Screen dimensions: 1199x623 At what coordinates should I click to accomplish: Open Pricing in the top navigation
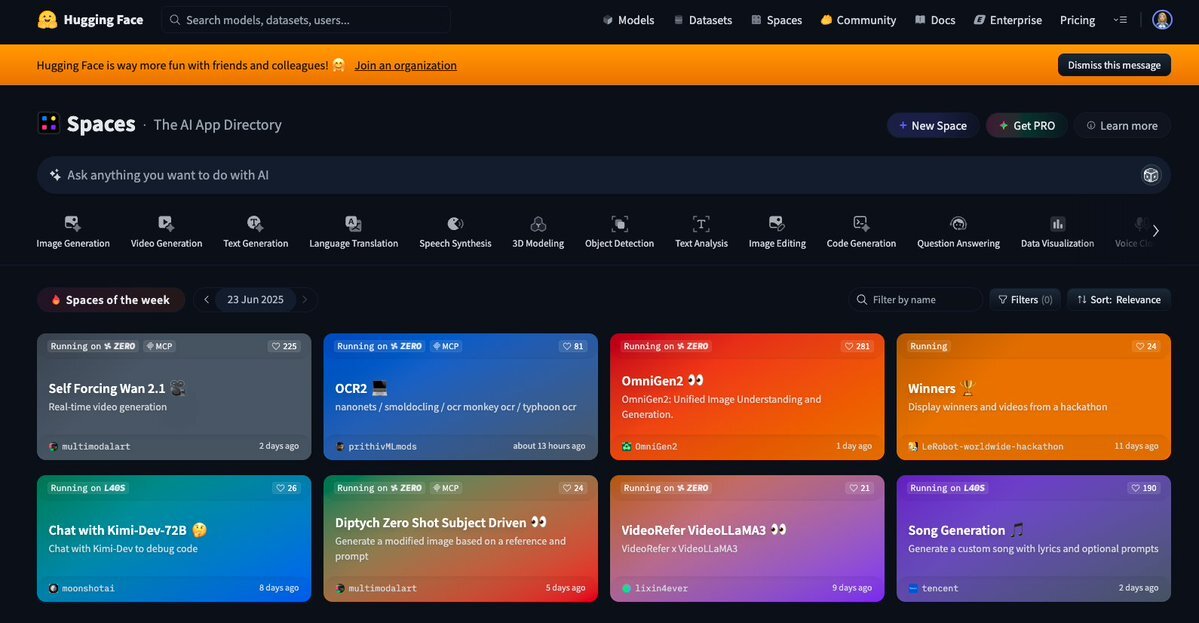[x=1077, y=20]
